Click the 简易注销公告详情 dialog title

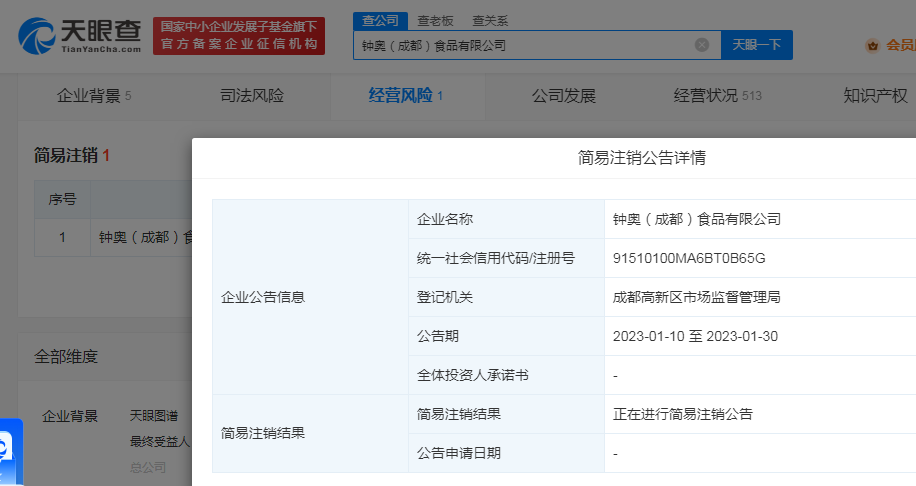641,158
